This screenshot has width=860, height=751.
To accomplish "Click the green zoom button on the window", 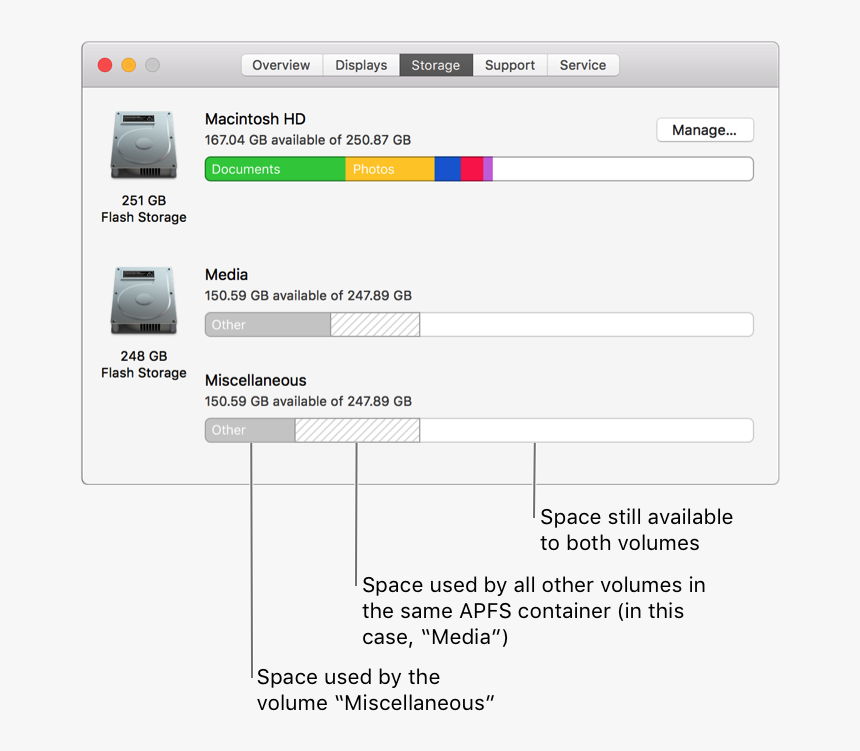I will pos(152,63).
